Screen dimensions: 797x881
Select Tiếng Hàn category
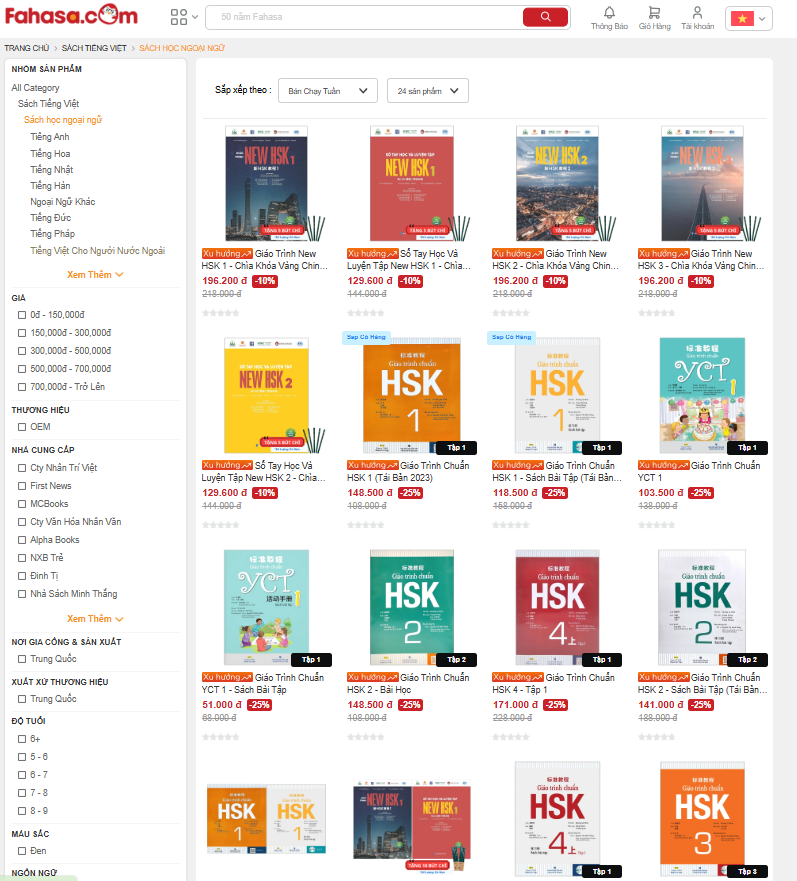pos(50,185)
